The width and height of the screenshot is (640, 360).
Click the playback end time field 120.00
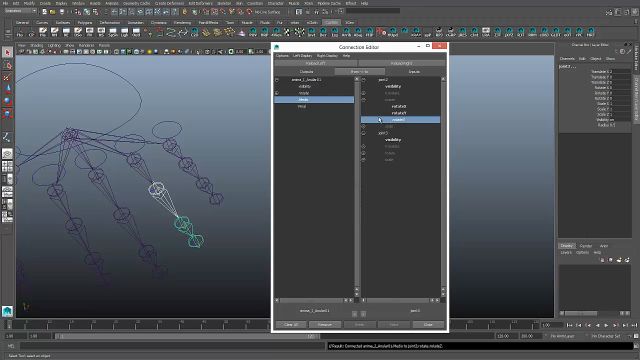coord(507,336)
